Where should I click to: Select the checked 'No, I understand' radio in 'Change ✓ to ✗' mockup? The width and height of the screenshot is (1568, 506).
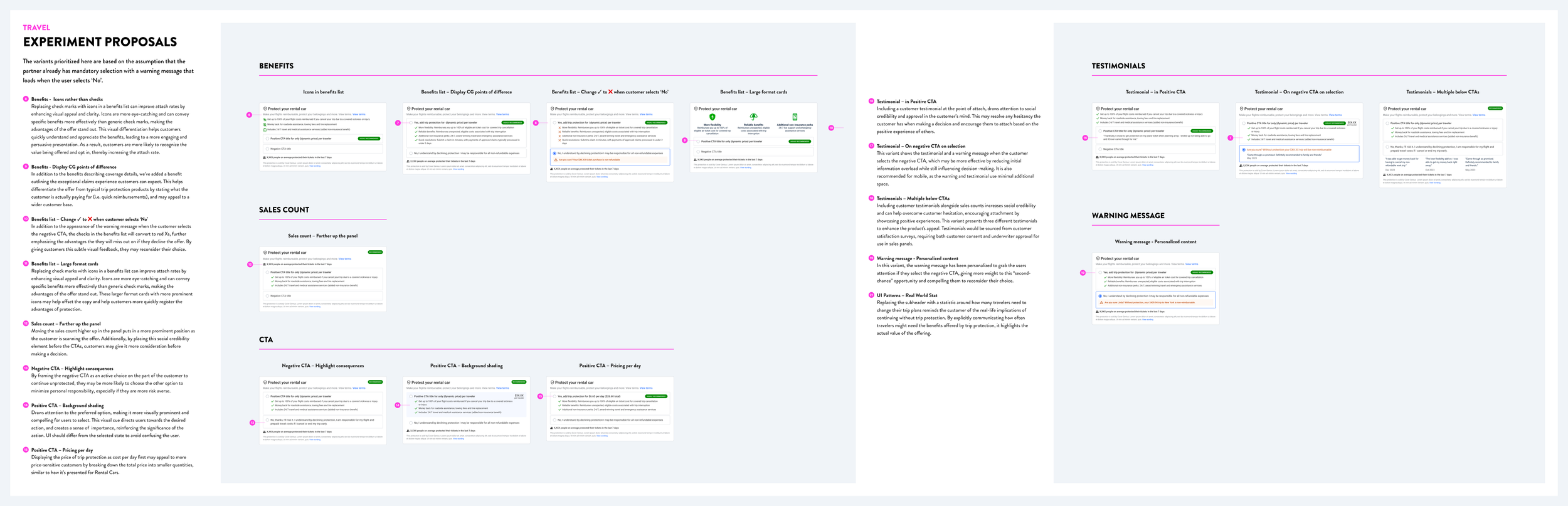554,153
